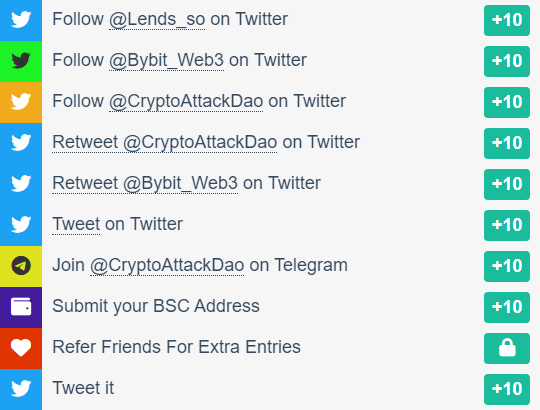Open Retweet @CryptoAttackDao link
This screenshot has width=540, height=410.
tap(165, 142)
